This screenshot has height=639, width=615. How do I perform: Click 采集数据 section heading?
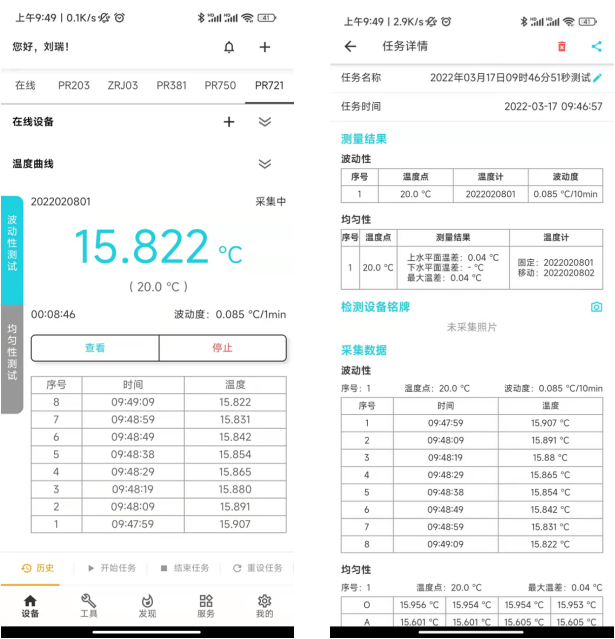364,350
